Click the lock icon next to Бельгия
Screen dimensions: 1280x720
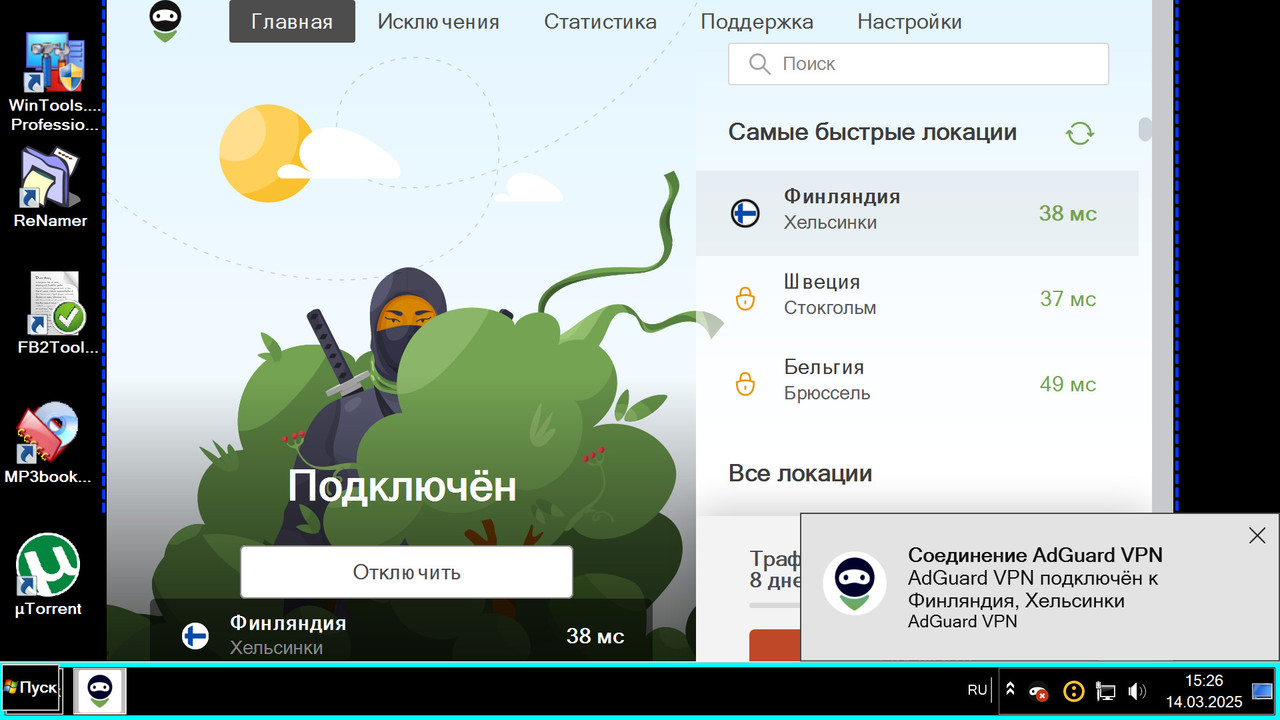coord(745,383)
